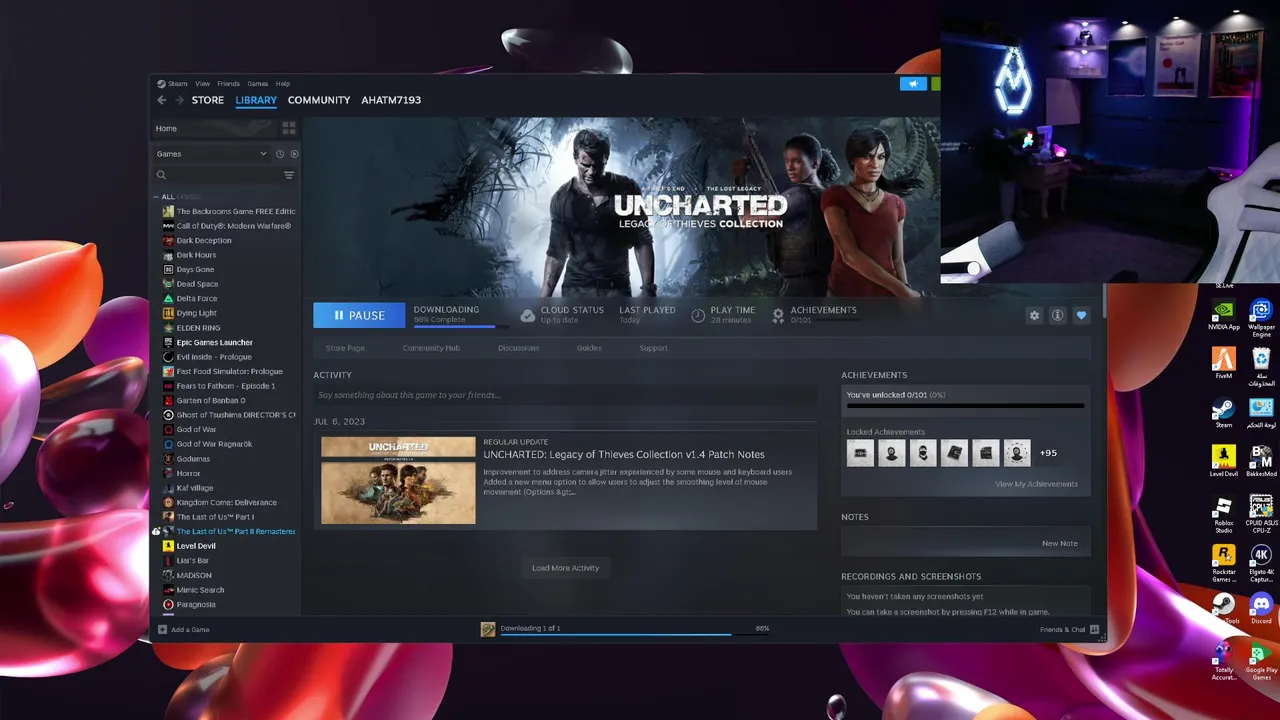
Task: Open the Store Page link
Action: pyautogui.click(x=345, y=348)
